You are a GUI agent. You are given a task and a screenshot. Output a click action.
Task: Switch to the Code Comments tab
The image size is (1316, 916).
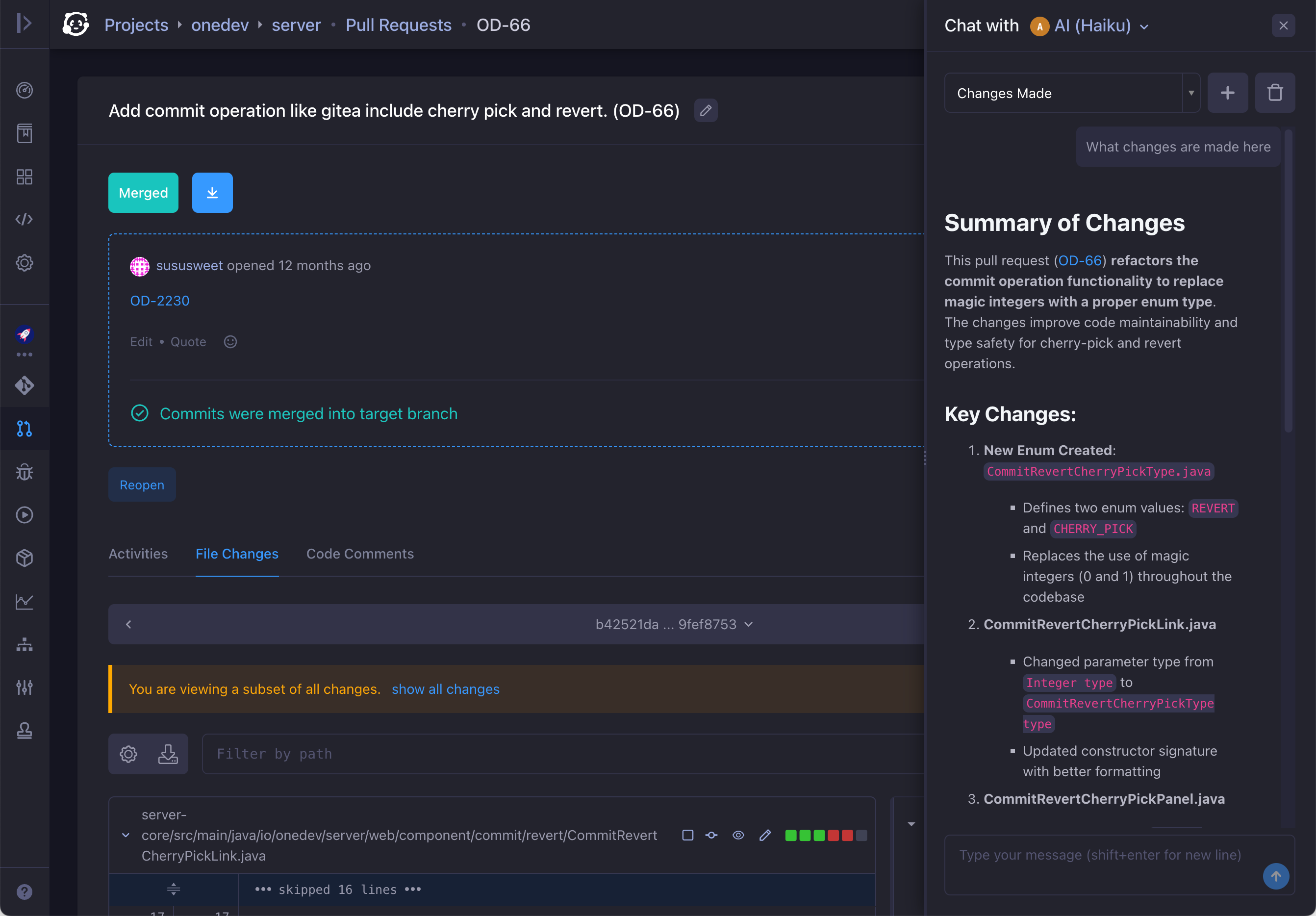point(359,554)
